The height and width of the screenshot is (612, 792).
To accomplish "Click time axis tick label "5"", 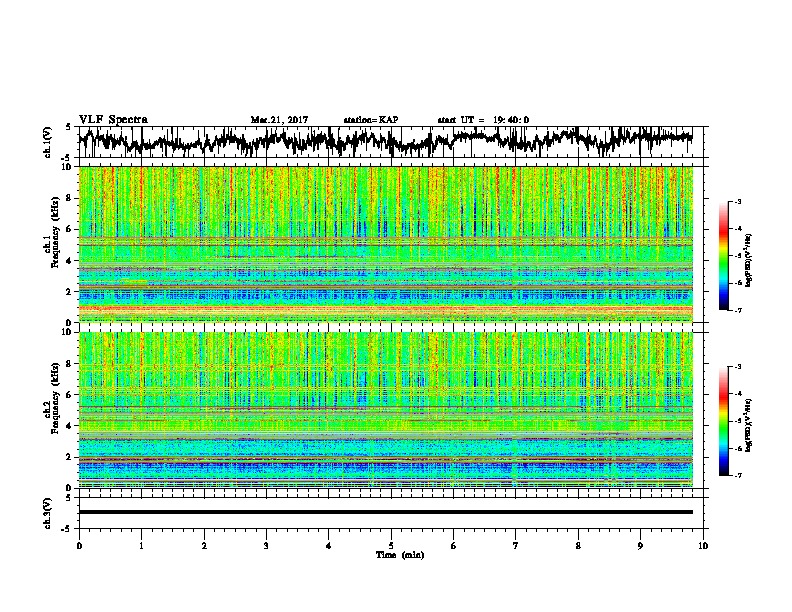I will (391, 546).
